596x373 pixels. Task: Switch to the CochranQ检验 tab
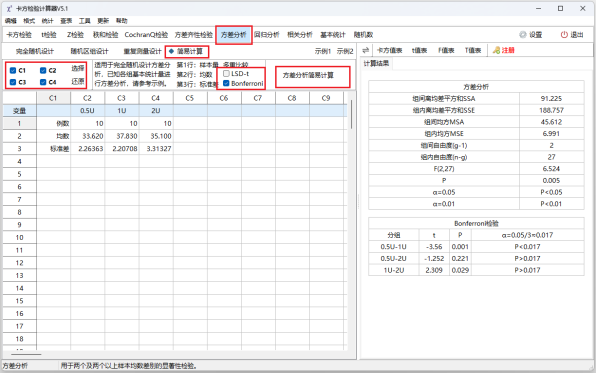click(x=146, y=35)
